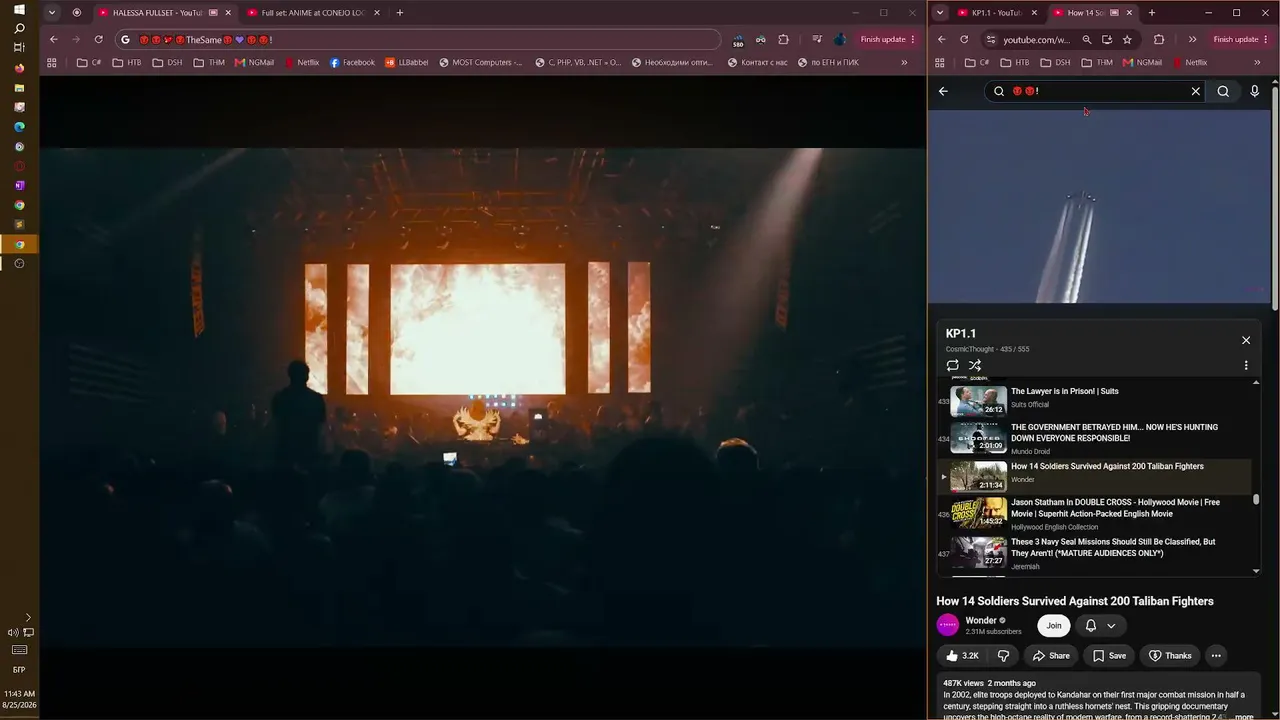Open Extensions menu in left browser window

pyautogui.click(x=783, y=40)
